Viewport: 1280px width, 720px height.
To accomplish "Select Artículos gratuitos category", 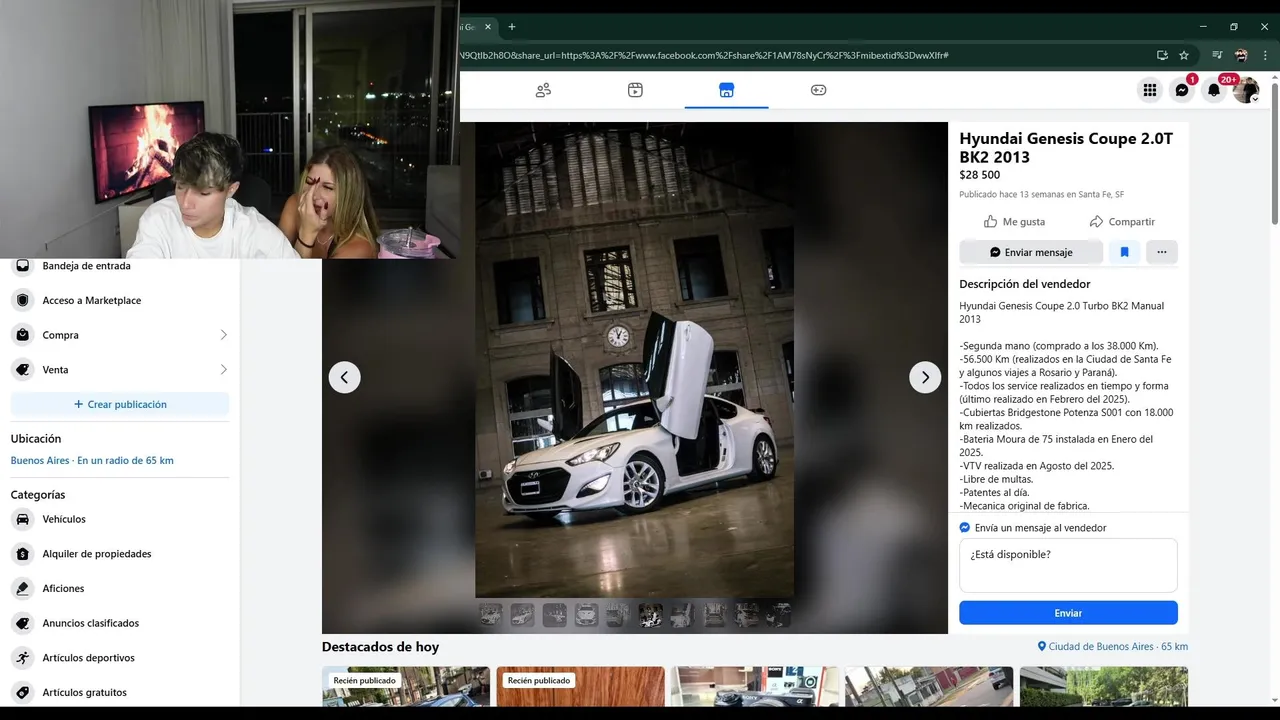I will click(x=120, y=692).
